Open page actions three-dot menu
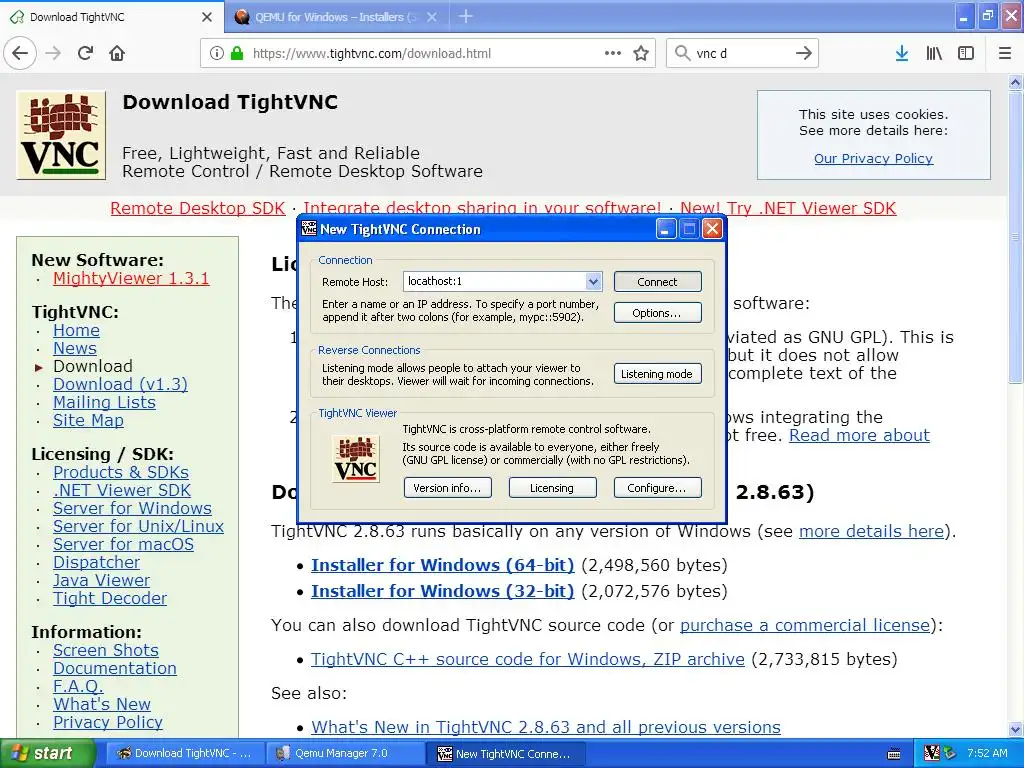 point(613,53)
